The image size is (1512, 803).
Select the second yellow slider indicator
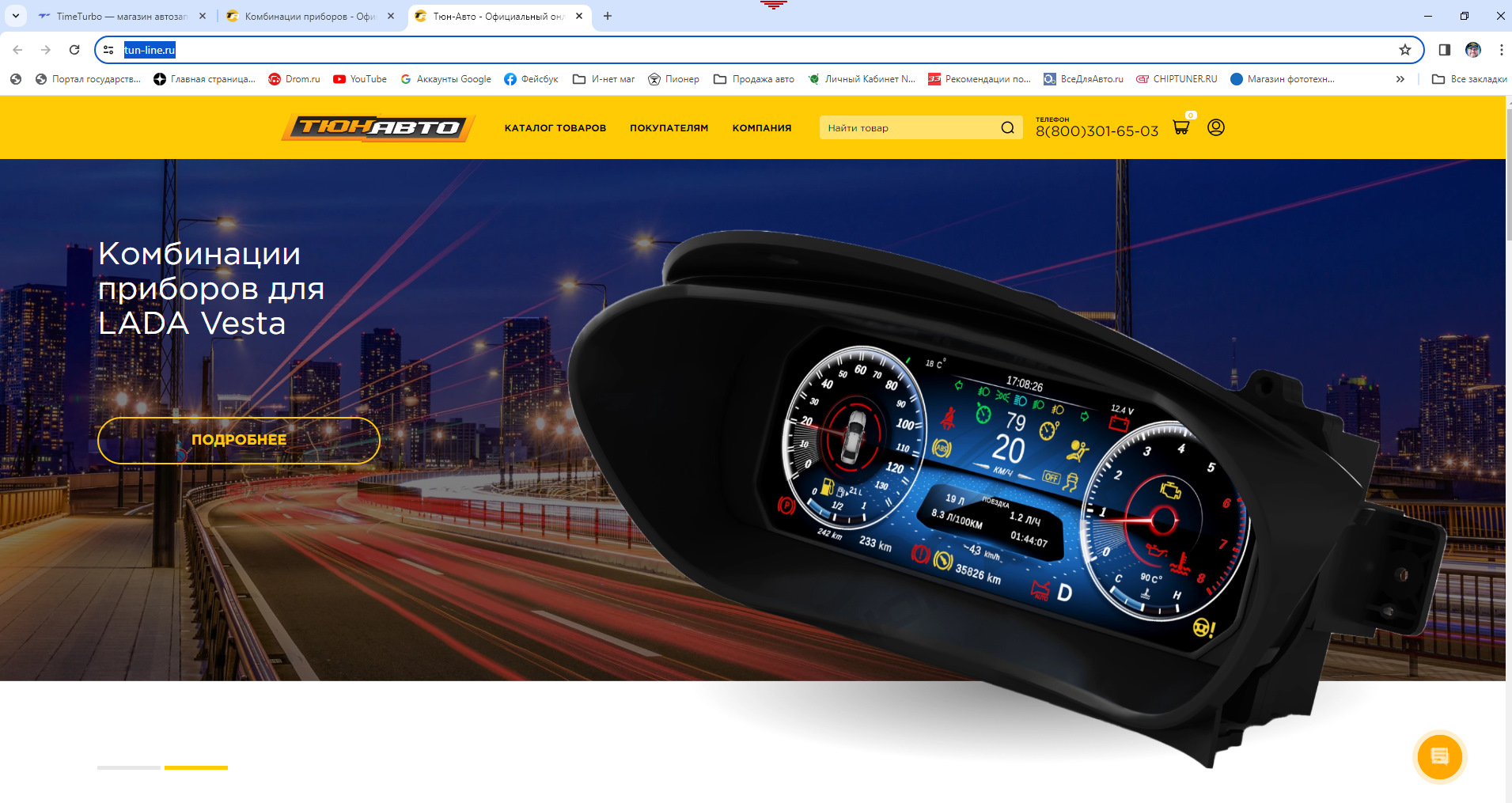pyautogui.click(x=196, y=767)
